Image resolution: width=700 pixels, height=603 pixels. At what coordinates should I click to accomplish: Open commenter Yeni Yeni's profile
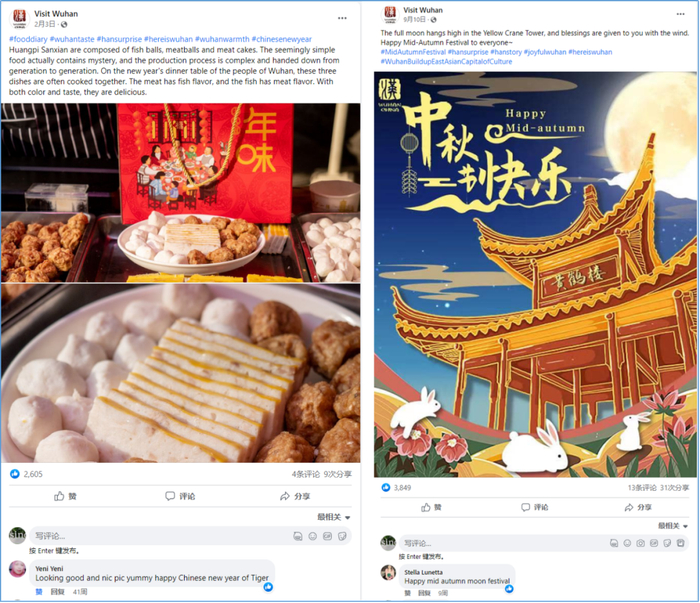click(x=49, y=569)
